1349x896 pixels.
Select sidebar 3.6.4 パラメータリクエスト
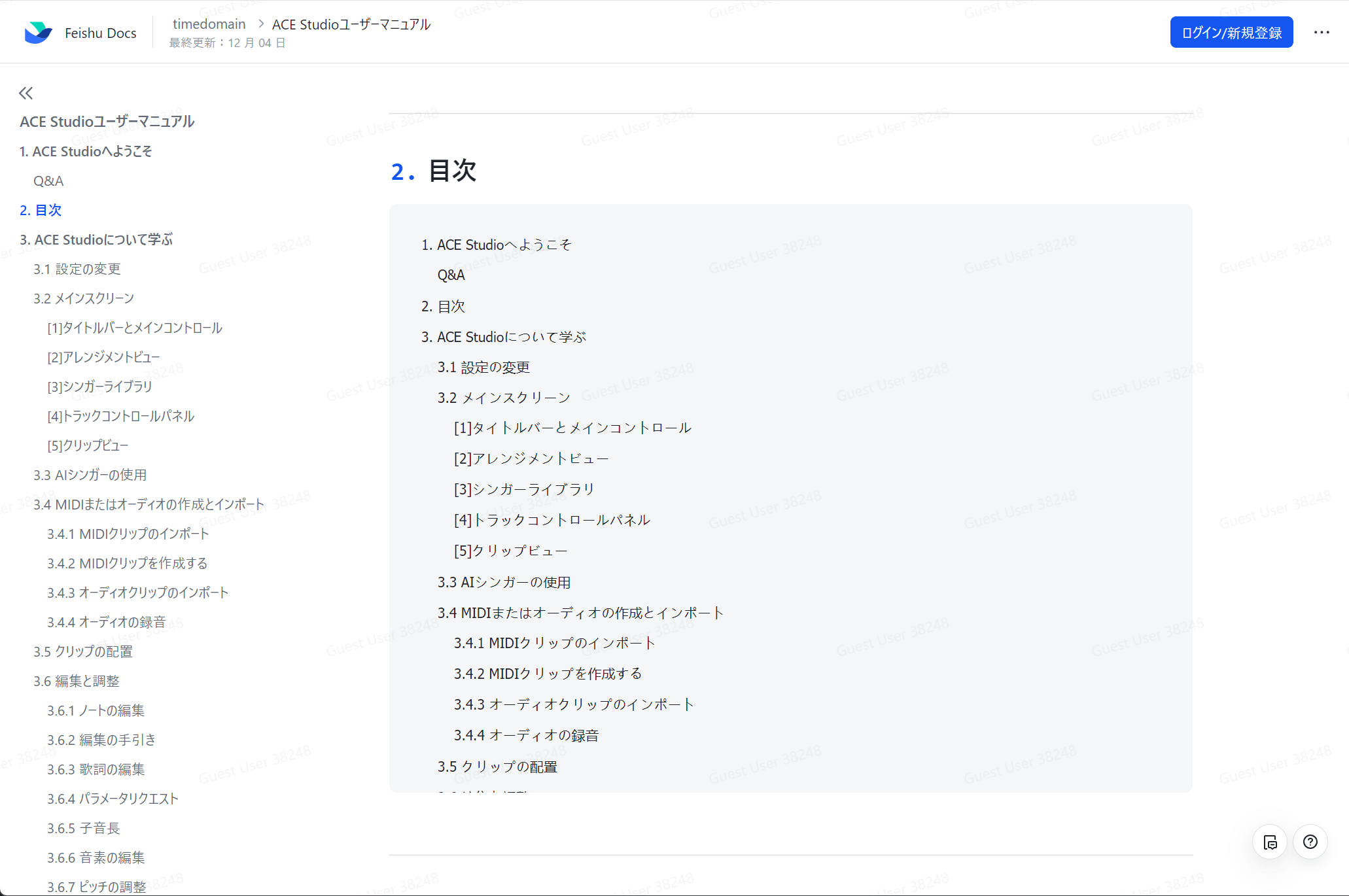tap(113, 799)
